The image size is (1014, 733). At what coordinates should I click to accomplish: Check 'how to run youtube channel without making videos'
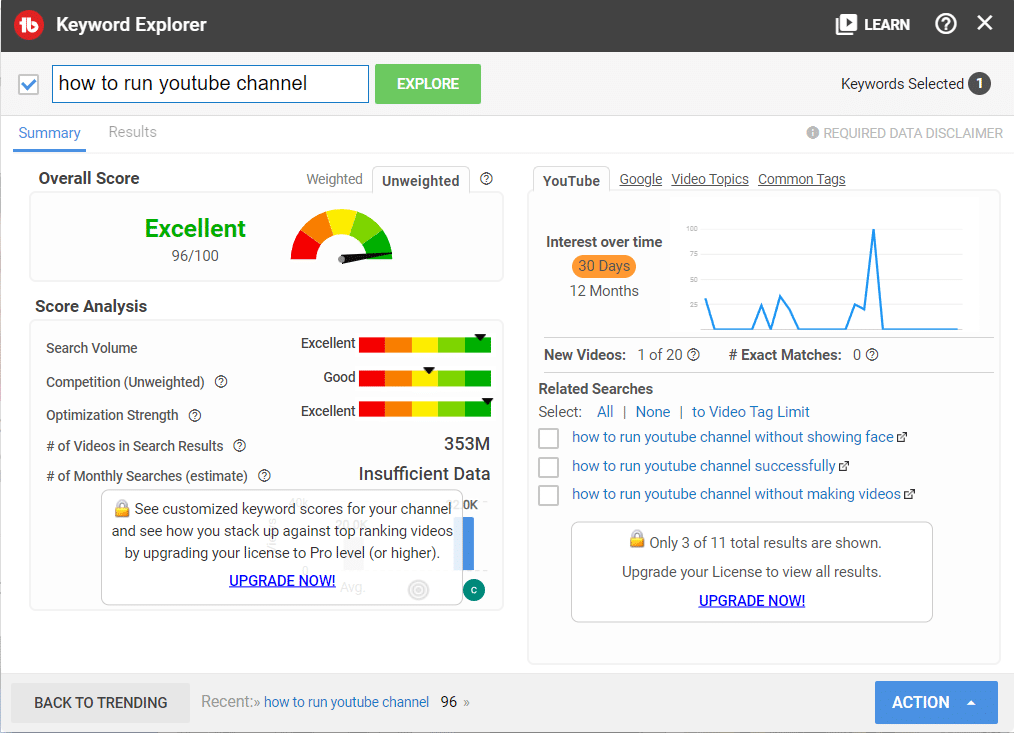548,495
